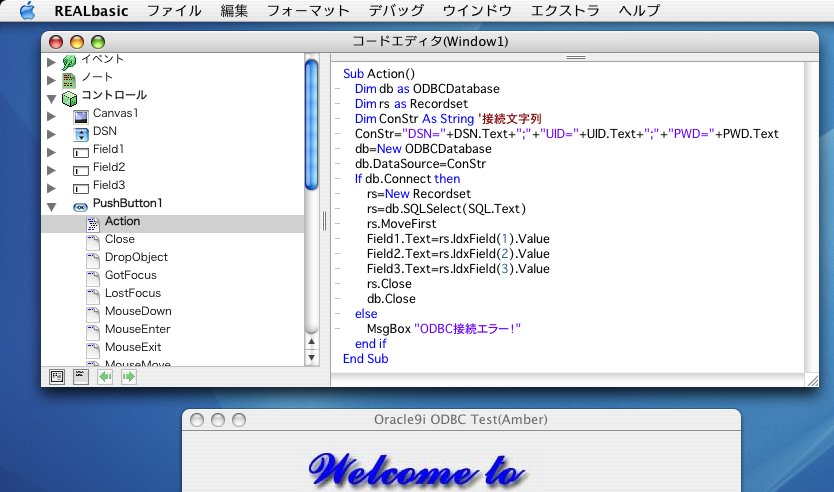The height and width of the screenshot is (492, 834).
Task: Click the MouseExit event page icon
Action: [93, 350]
